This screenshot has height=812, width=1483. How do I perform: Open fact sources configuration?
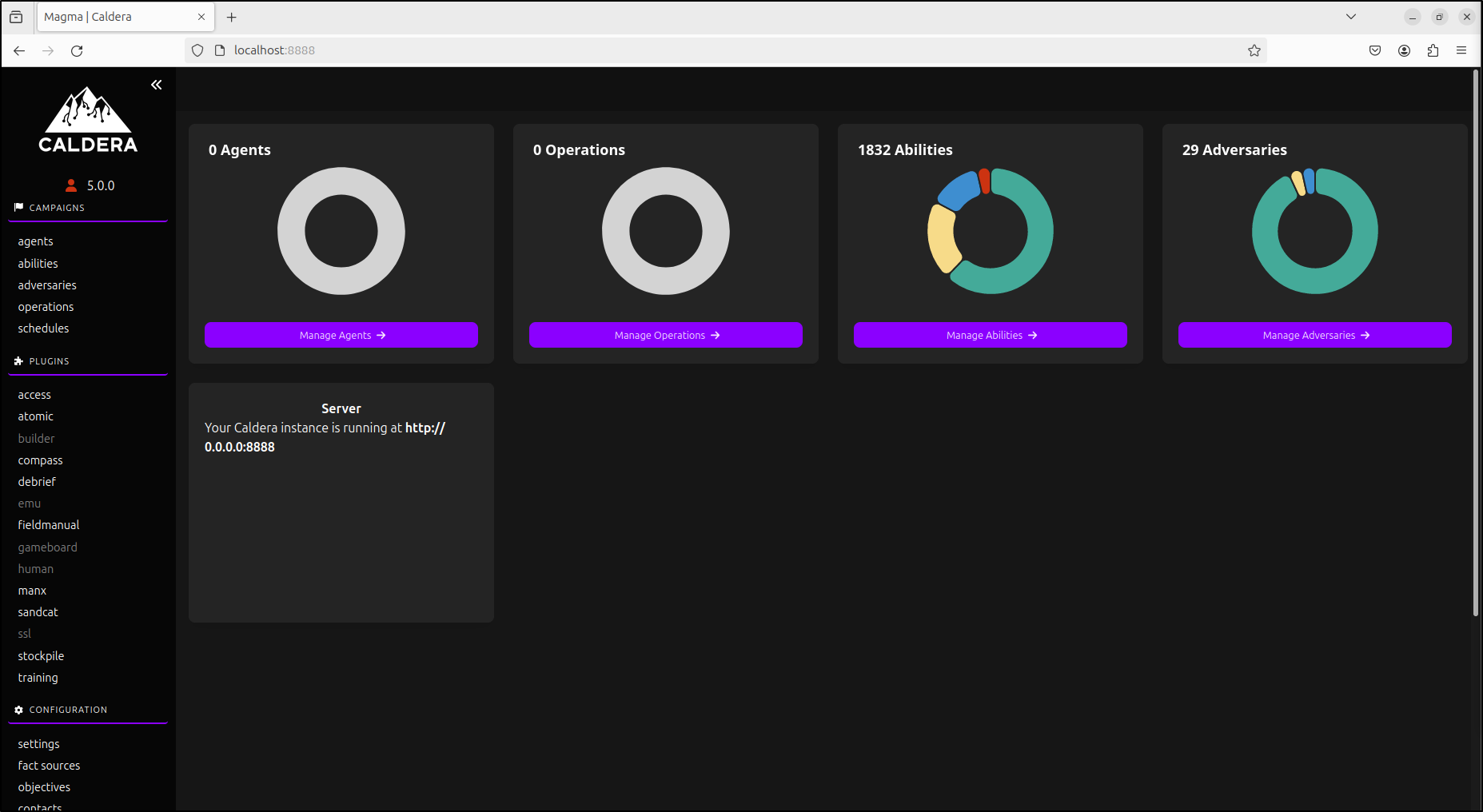click(50, 766)
